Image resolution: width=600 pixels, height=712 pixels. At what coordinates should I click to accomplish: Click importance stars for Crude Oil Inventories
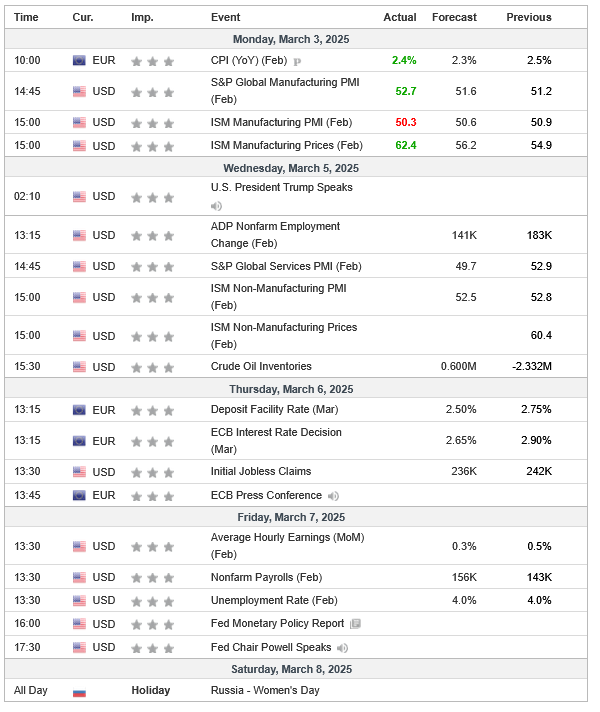[x=153, y=367]
